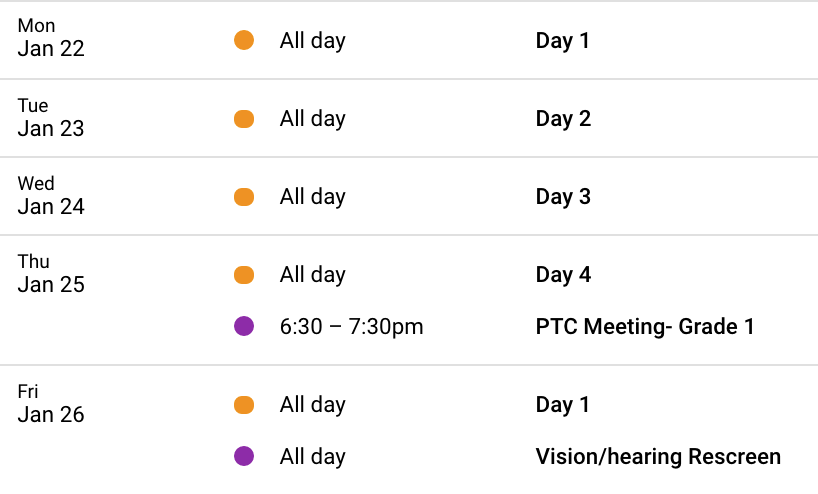818x494 pixels.
Task: Click the orange dot for Fri Jan 26
Action: pos(244,405)
